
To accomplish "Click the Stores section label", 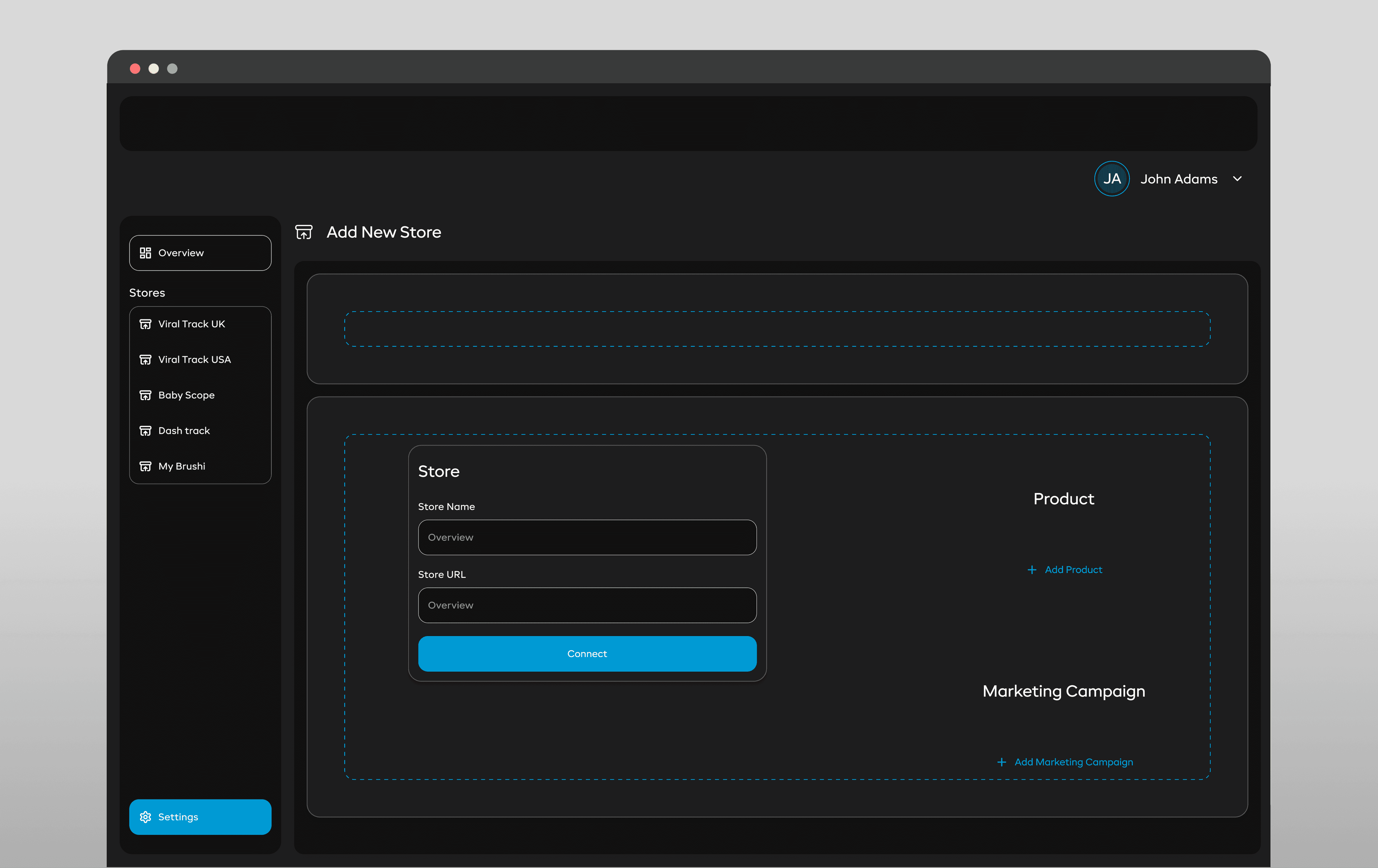I will coord(147,292).
